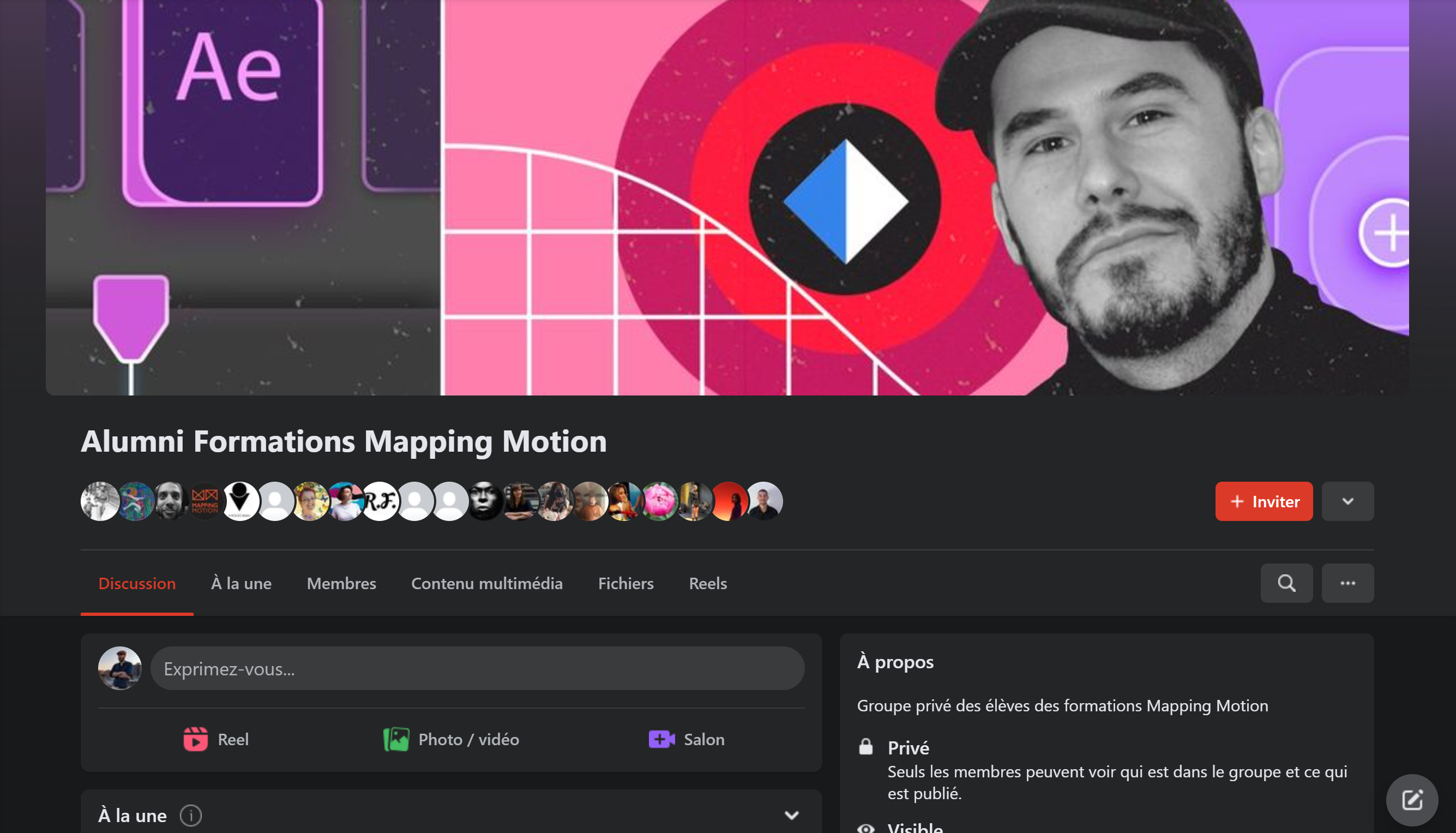Click the lock icon next to Privé
Screen dimensions: 1456x833
[x=865, y=747]
